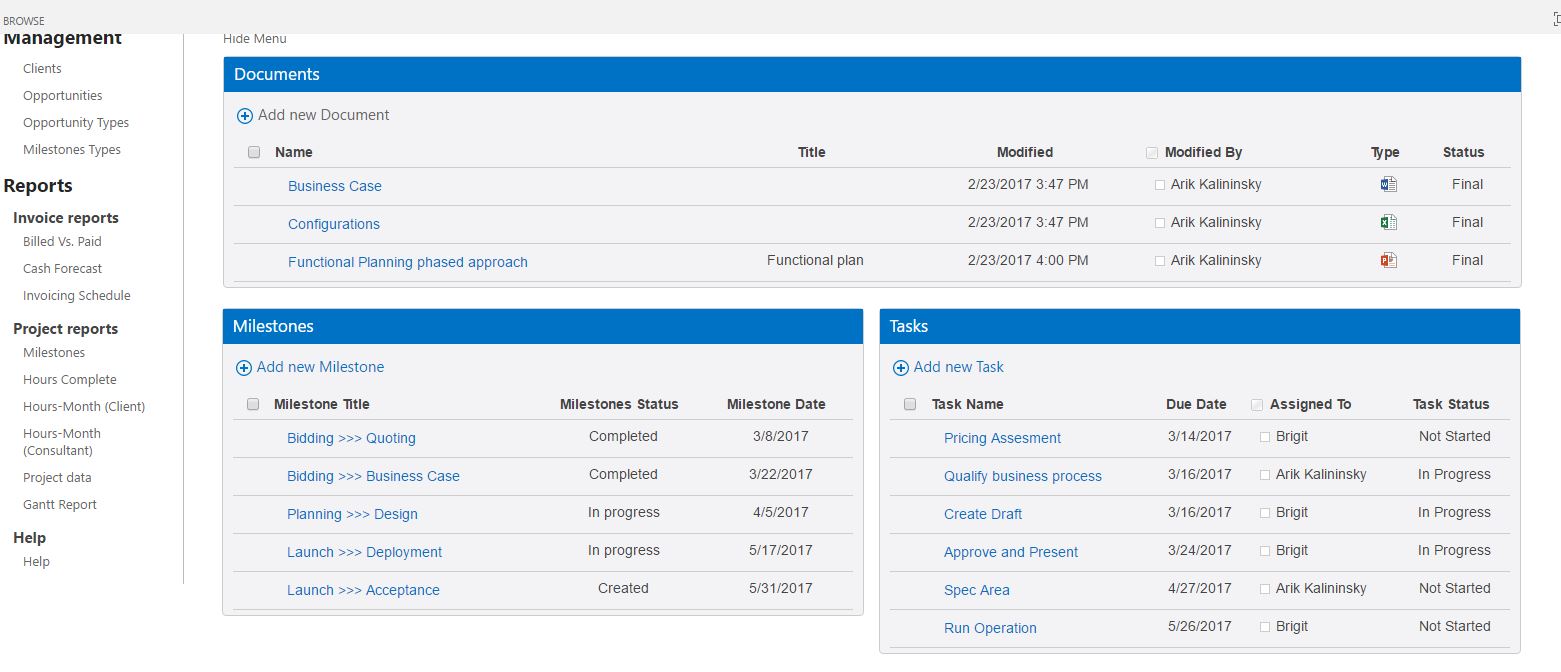The image size is (1561, 672).
Task: Click Hide Menu link
Action: [x=255, y=39]
